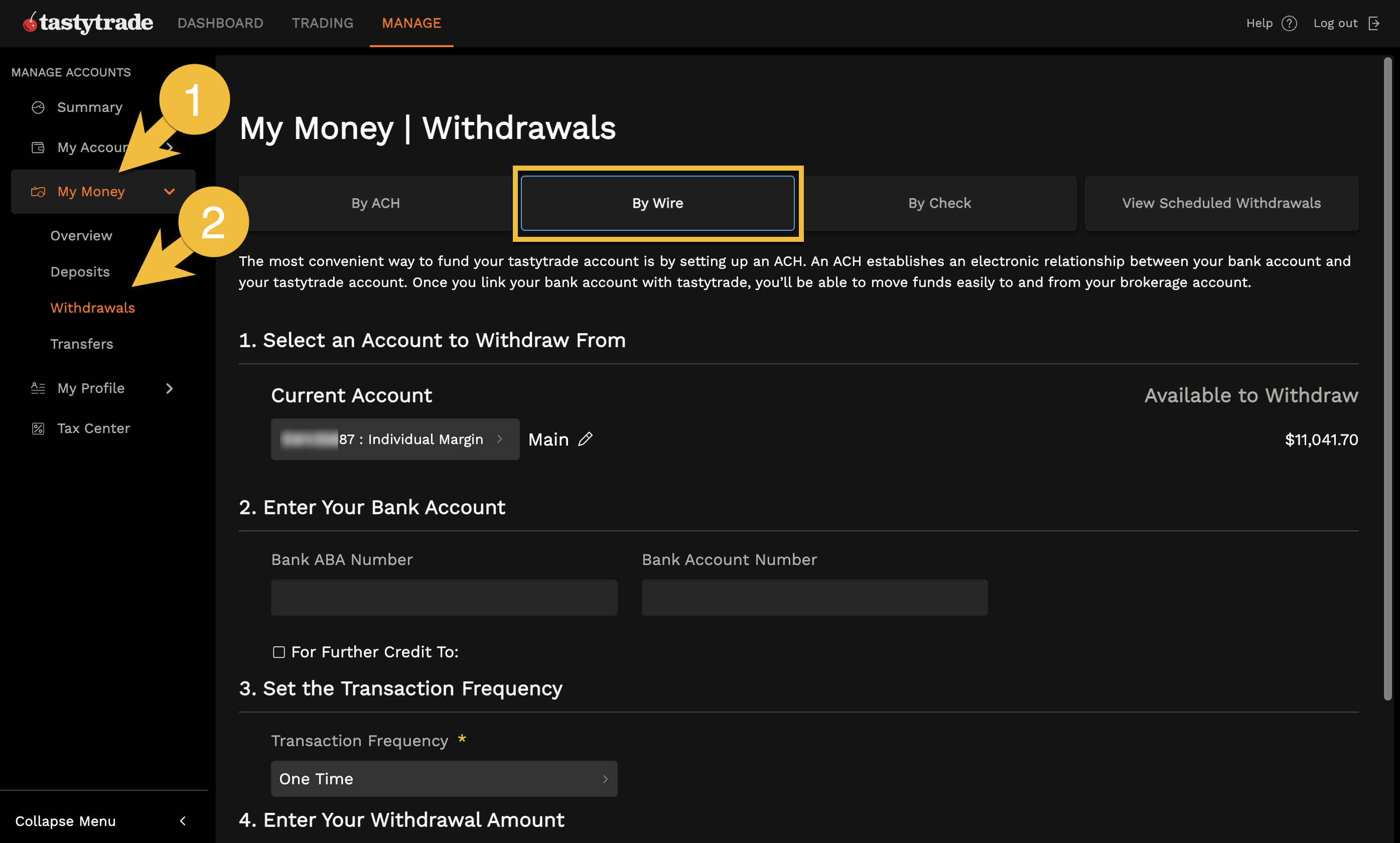
Task: Open Tax Center via its percent icon
Action: click(x=38, y=429)
